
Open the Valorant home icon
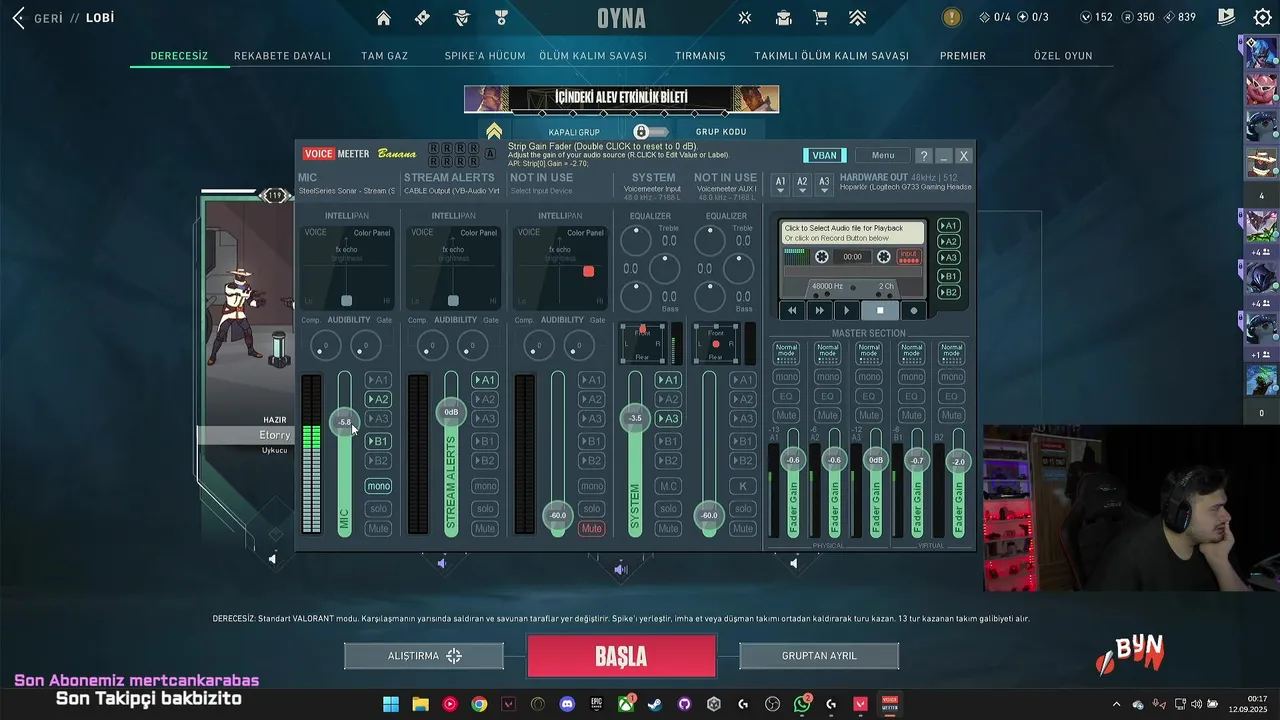[x=383, y=18]
